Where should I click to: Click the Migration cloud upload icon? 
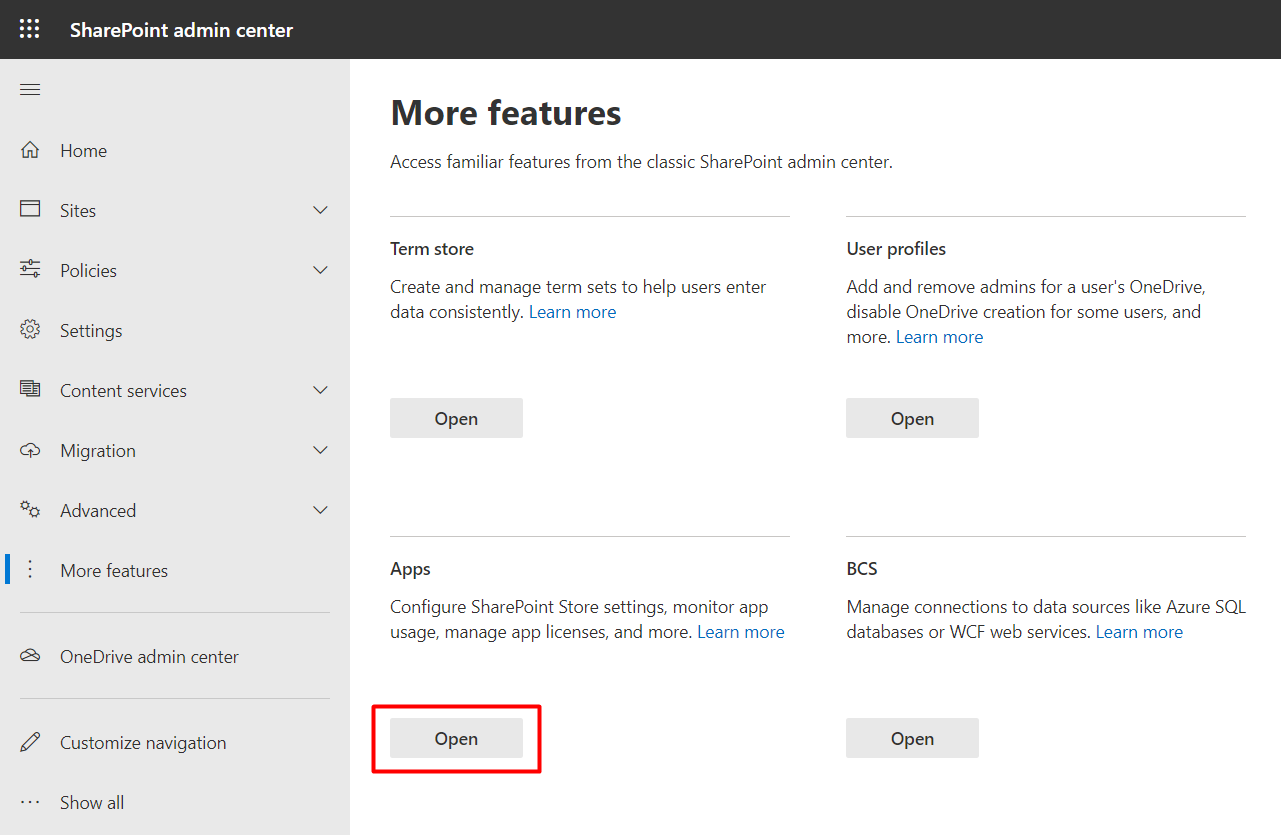30,450
